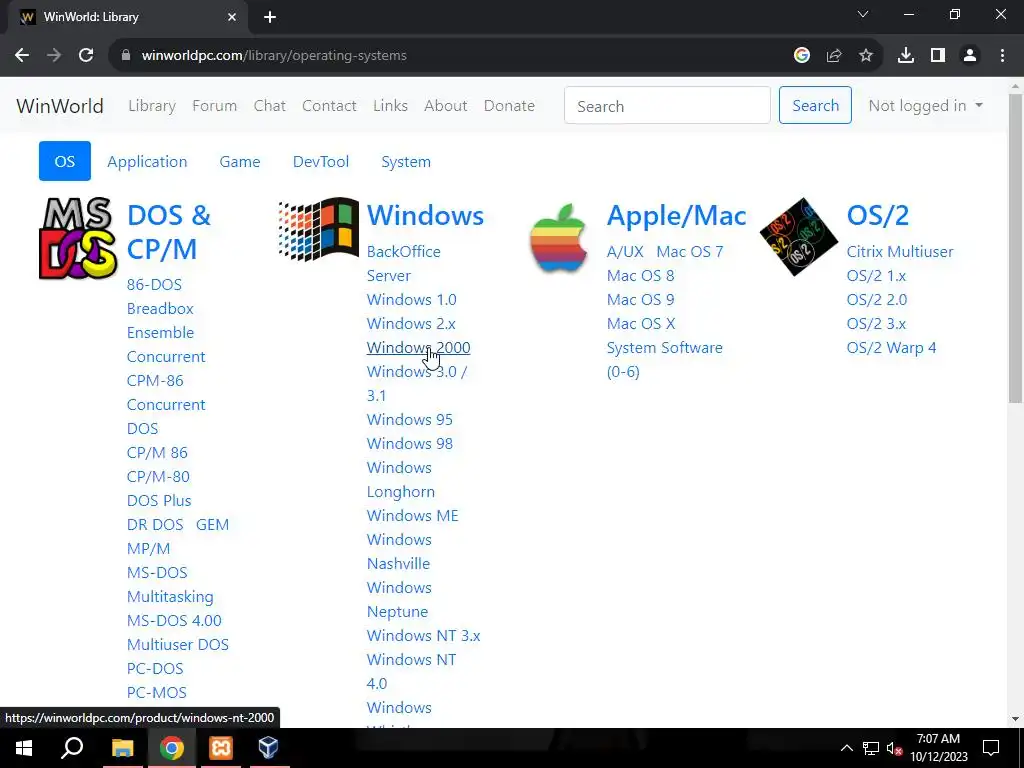1024x768 pixels.
Task: Click the OS/2 logo image
Action: pyautogui.click(x=799, y=236)
